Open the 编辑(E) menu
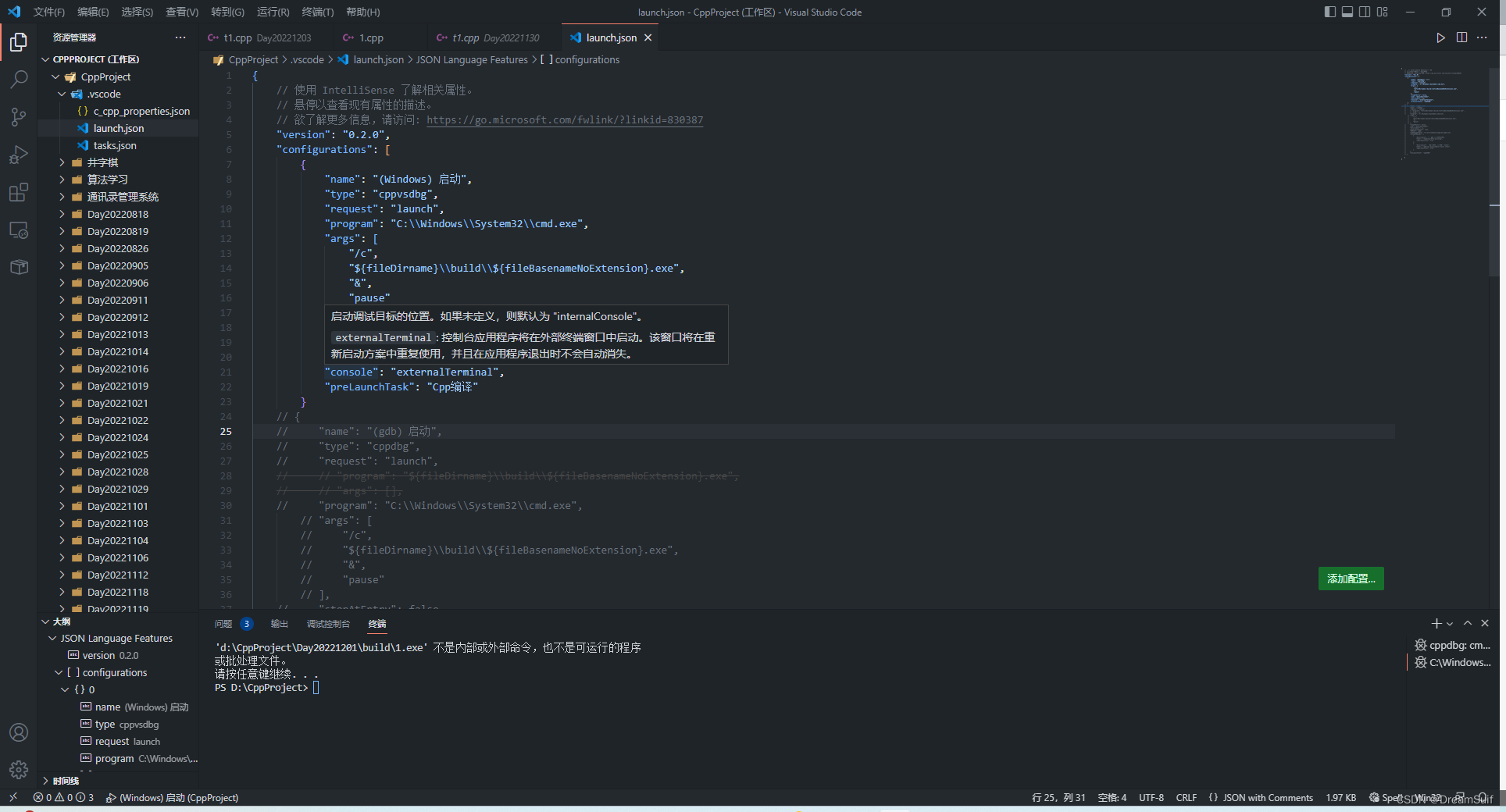The height and width of the screenshot is (812, 1506). pos(93,12)
